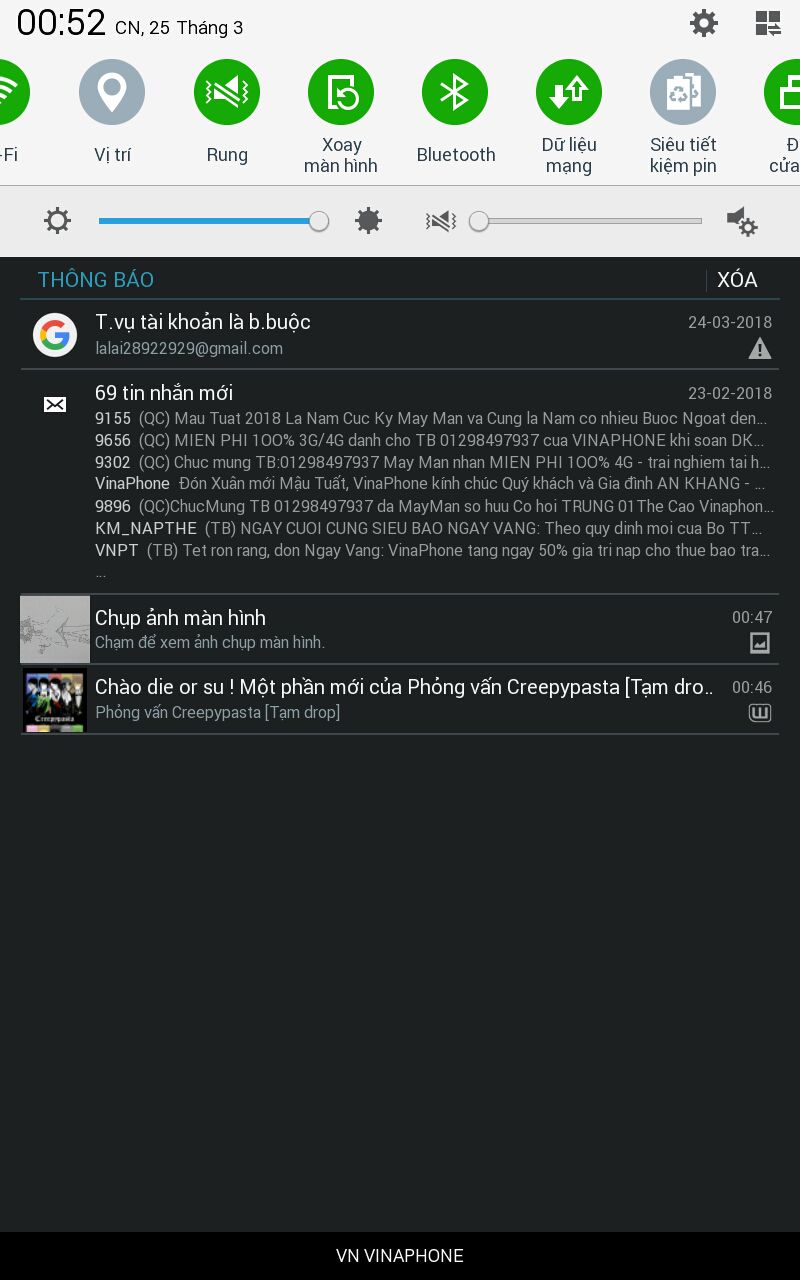800x1280 pixels.
Task: Open 69 tin nhắn mới notification
Action: (400, 482)
